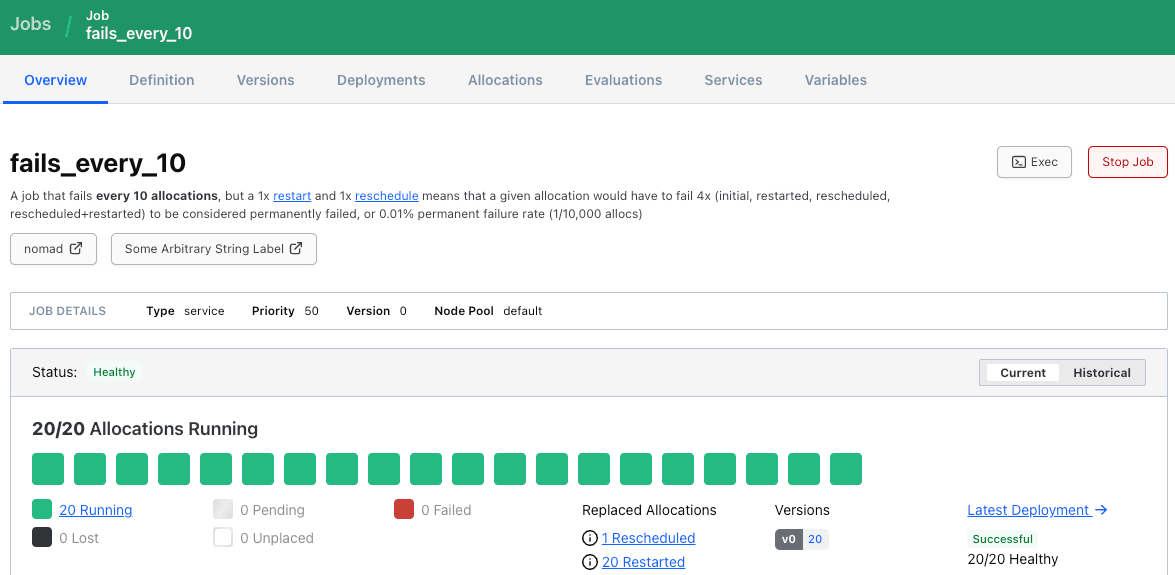1175x575 pixels.
Task: Click the info icon beside 1 Rescheduled
Action: point(590,538)
